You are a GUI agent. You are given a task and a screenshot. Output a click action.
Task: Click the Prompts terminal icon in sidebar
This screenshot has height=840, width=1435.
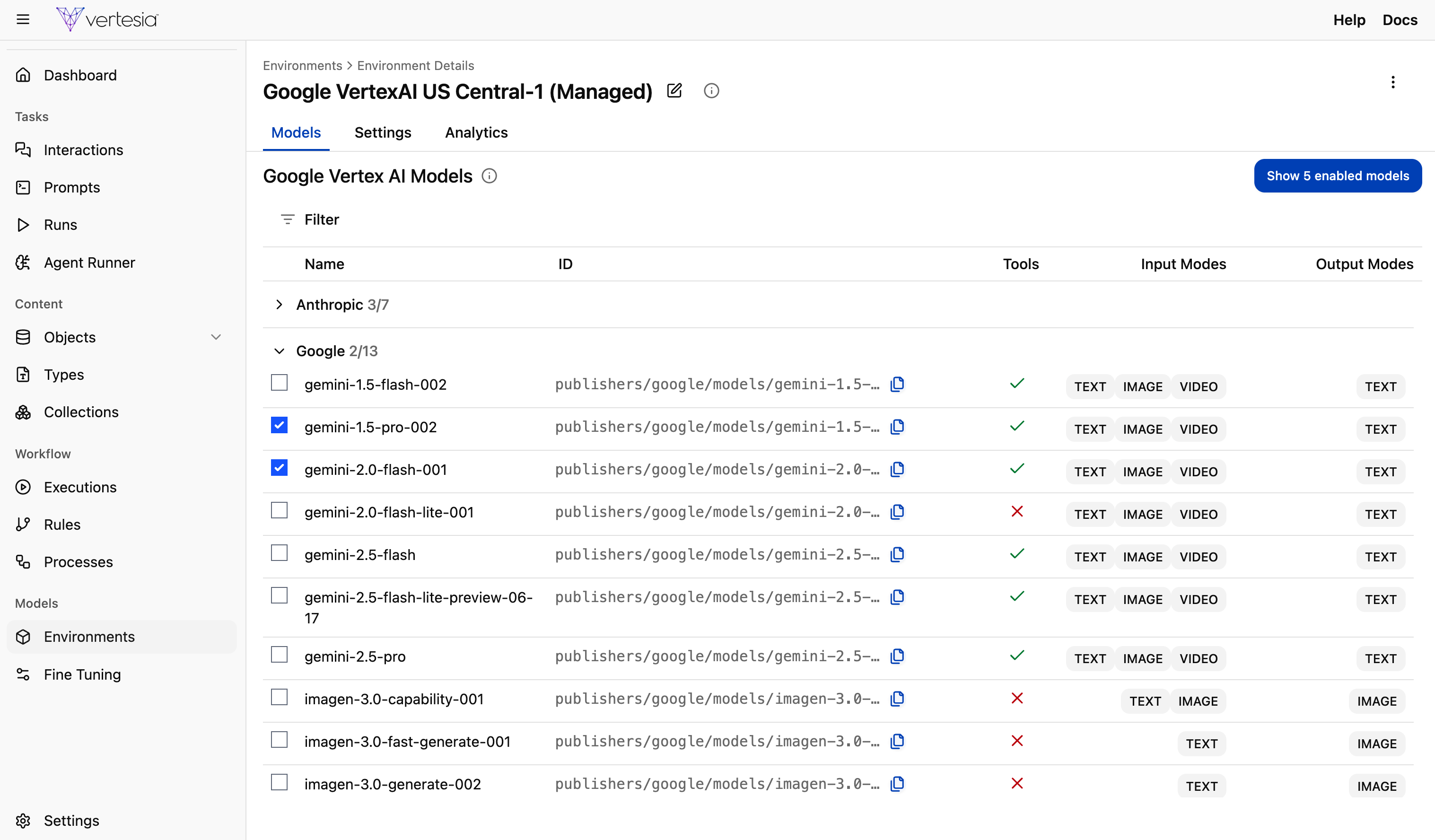pyautogui.click(x=23, y=187)
